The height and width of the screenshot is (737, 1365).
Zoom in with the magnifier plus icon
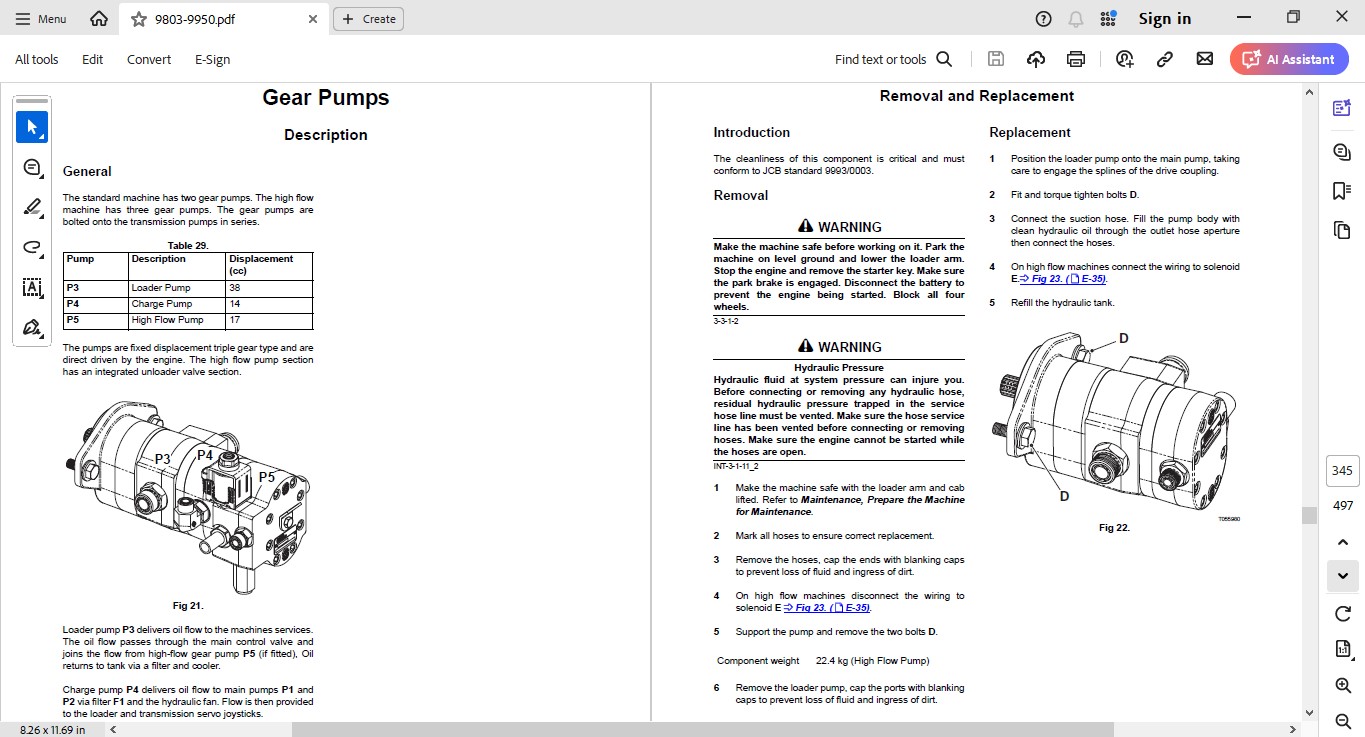tap(1342, 685)
